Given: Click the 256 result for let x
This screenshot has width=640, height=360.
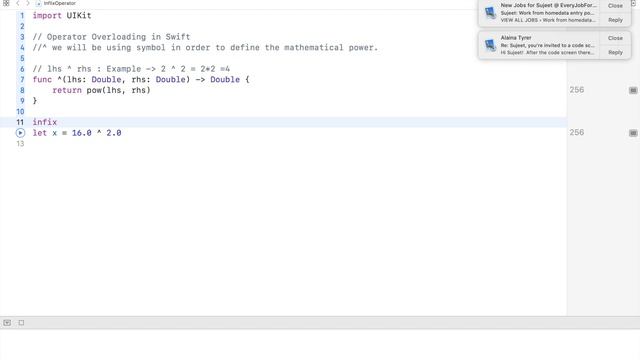Looking at the screenshot, I should tap(577, 133).
